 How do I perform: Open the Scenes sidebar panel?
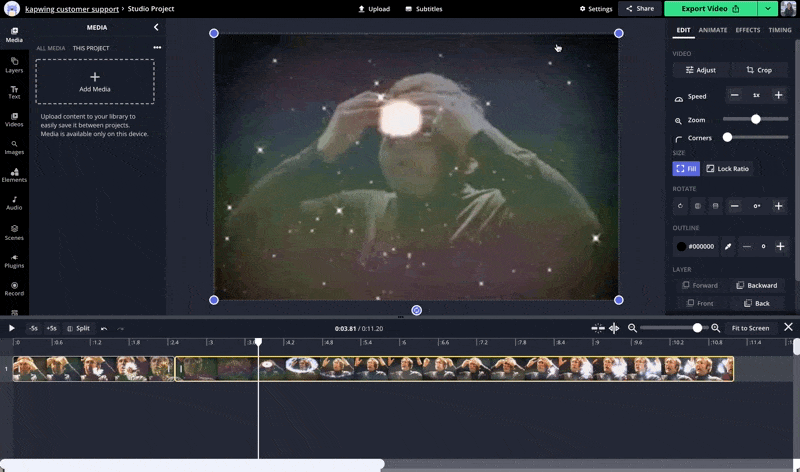tap(14, 233)
